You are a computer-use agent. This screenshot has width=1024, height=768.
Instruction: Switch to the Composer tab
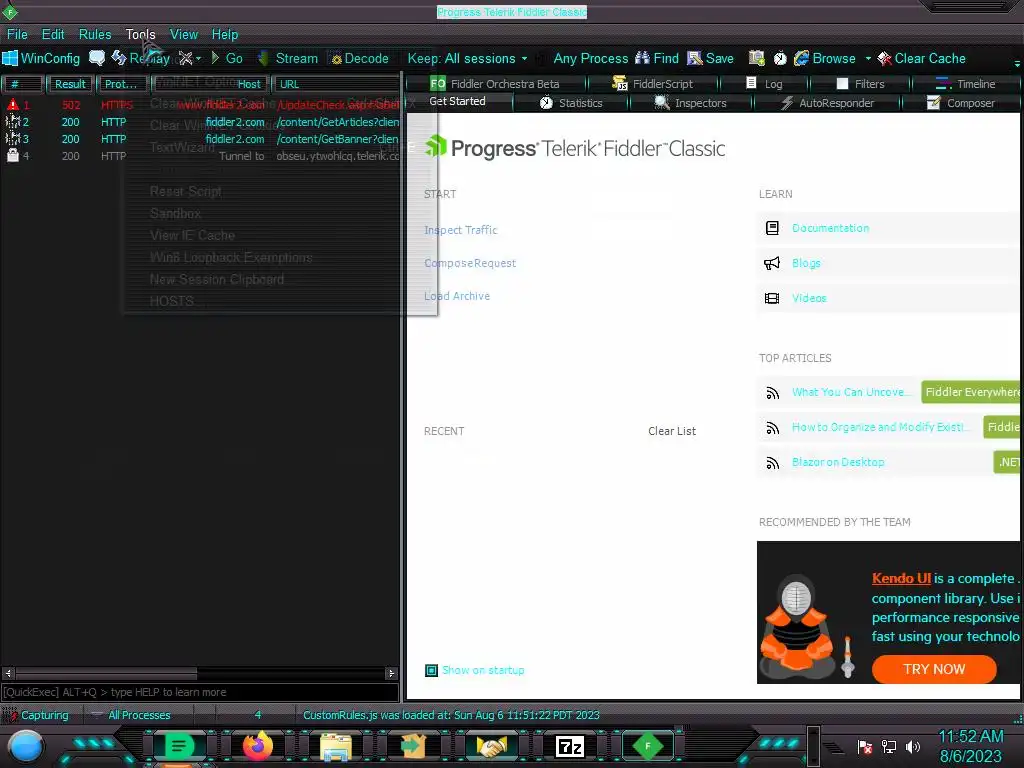pyautogui.click(x=961, y=103)
